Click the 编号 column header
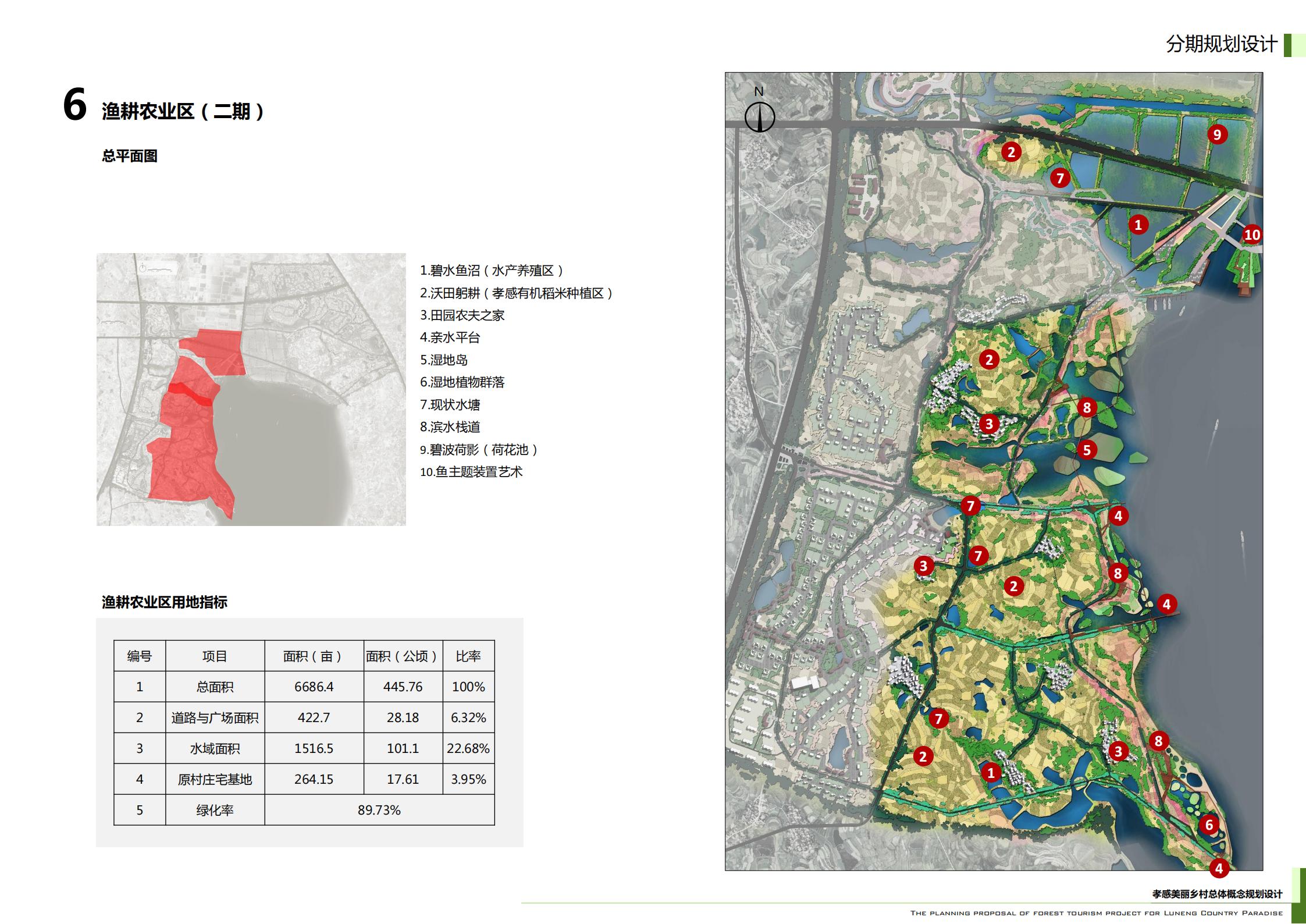Image resolution: width=1306 pixels, height=924 pixels. pyautogui.click(x=140, y=656)
